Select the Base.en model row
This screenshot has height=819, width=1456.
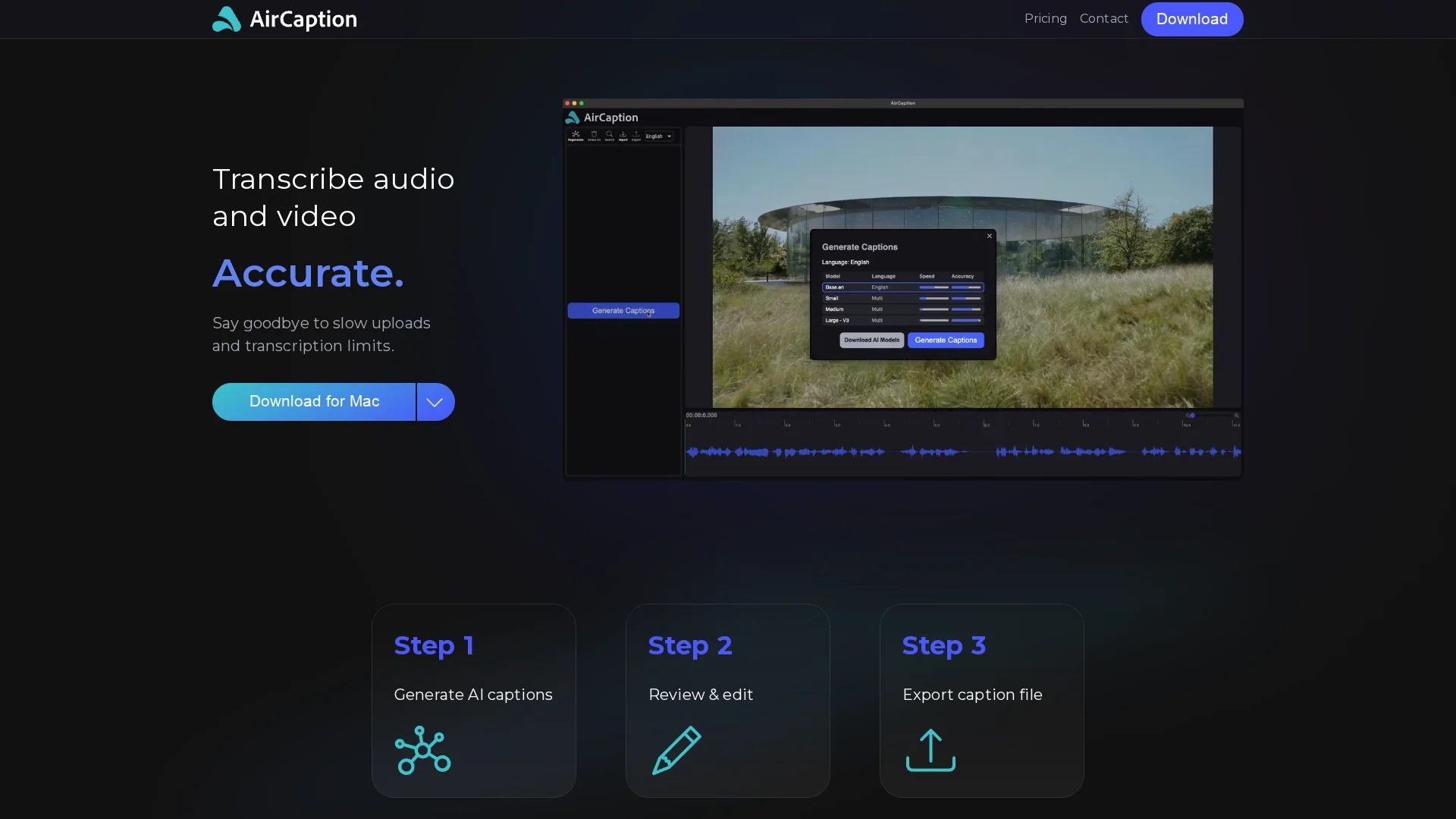pyautogui.click(x=903, y=287)
